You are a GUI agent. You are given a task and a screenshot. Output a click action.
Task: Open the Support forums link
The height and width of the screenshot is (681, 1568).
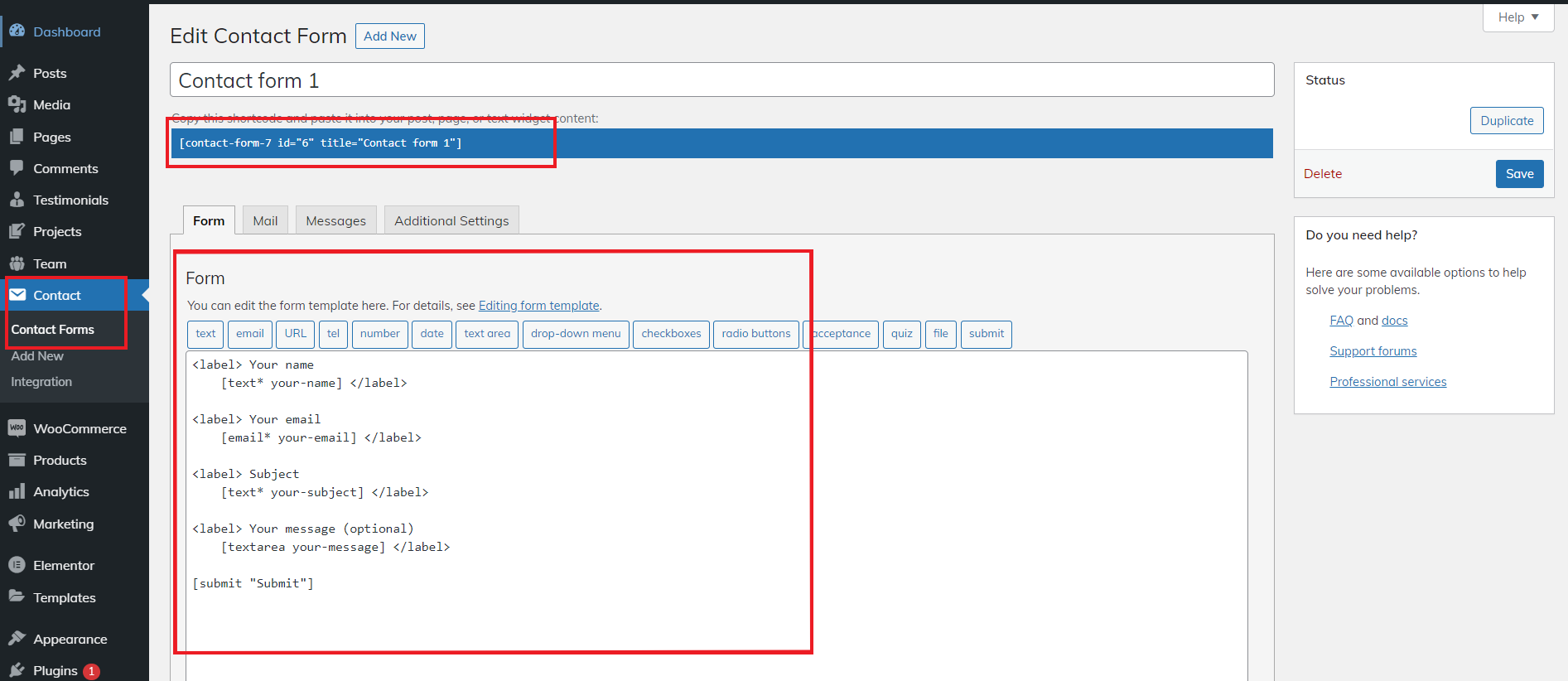click(1373, 351)
